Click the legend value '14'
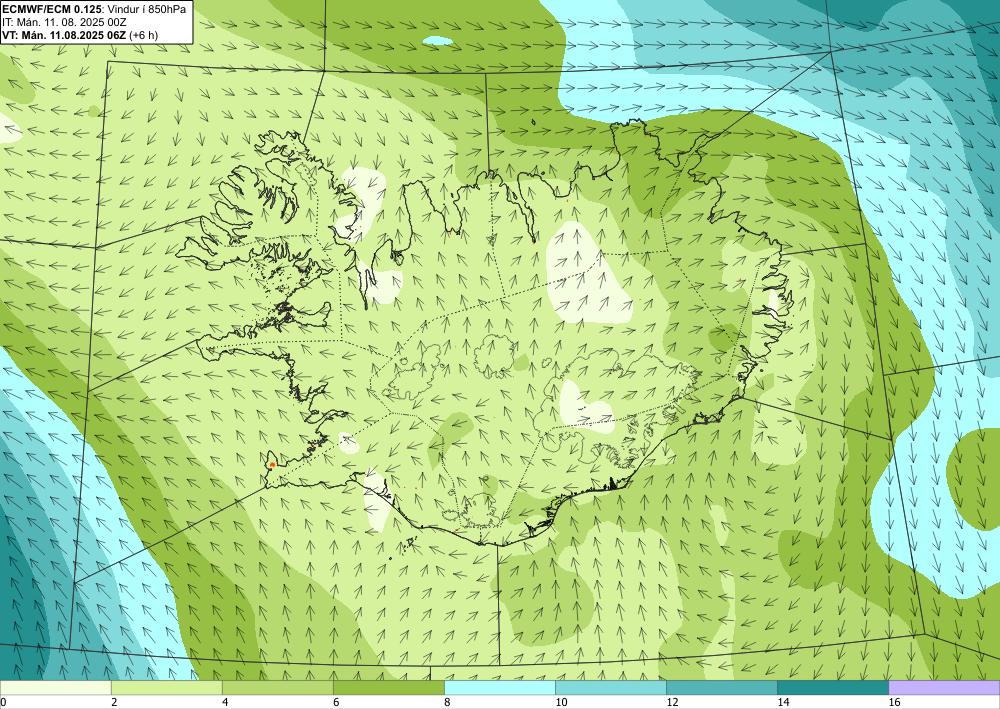Screen dimensions: 1000x709 783,702
